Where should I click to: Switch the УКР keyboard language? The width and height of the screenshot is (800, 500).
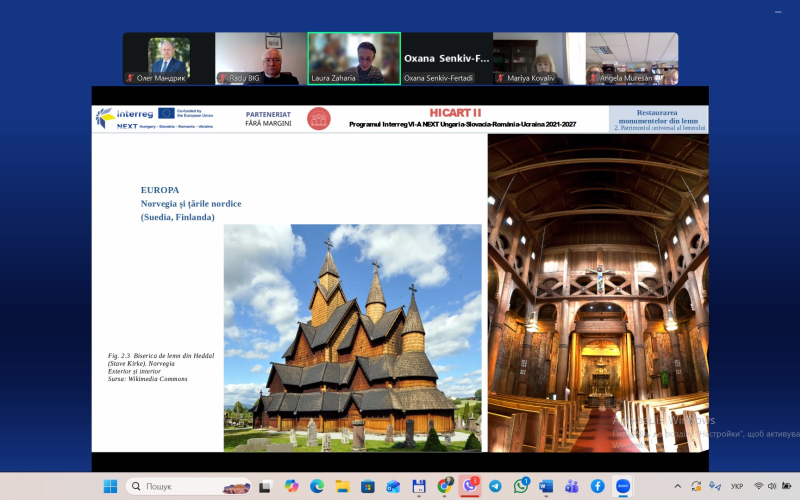[x=737, y=486]
